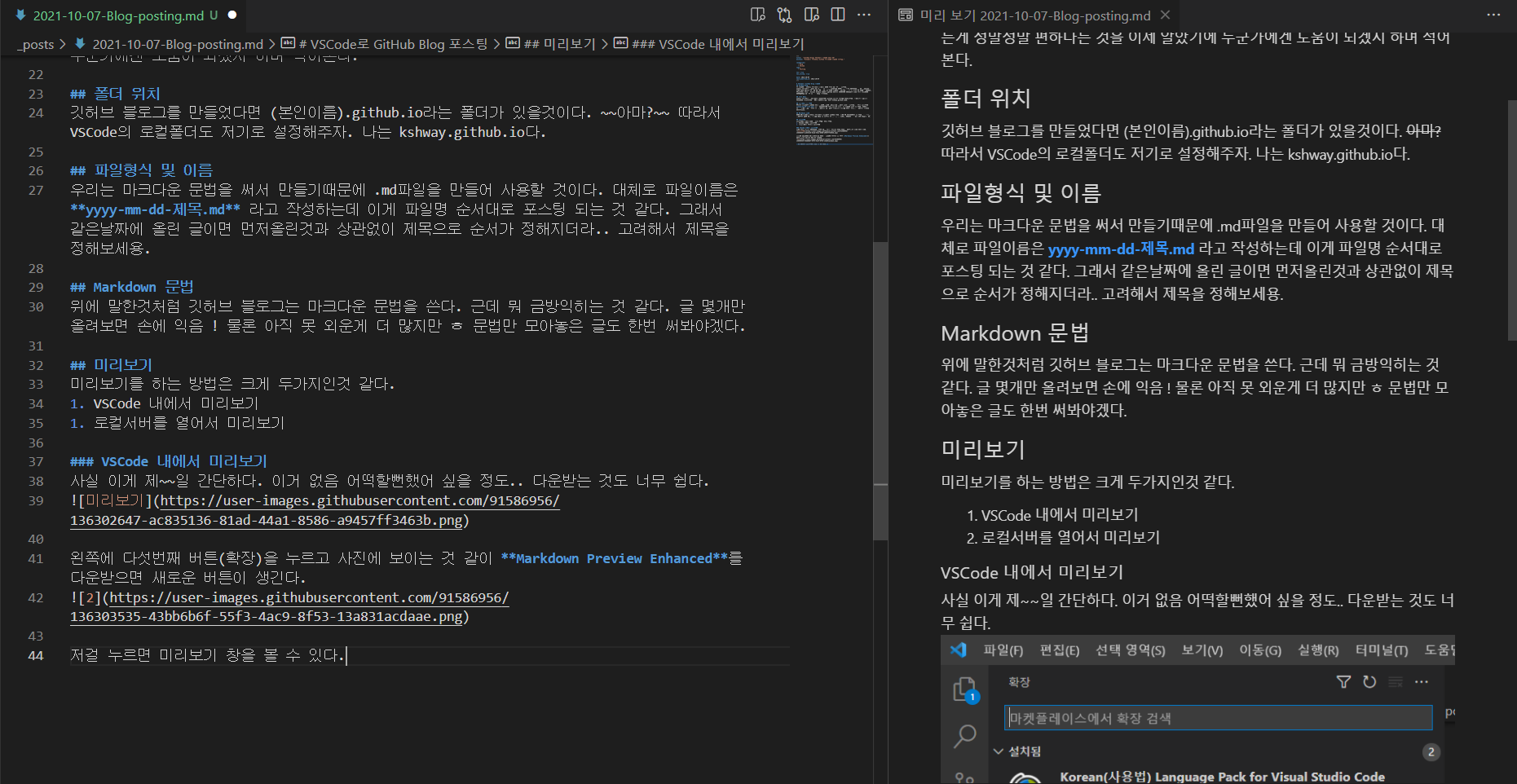Click preview heading 'Markdown 문법'

pyautogui.click(x=1015, y=333)
